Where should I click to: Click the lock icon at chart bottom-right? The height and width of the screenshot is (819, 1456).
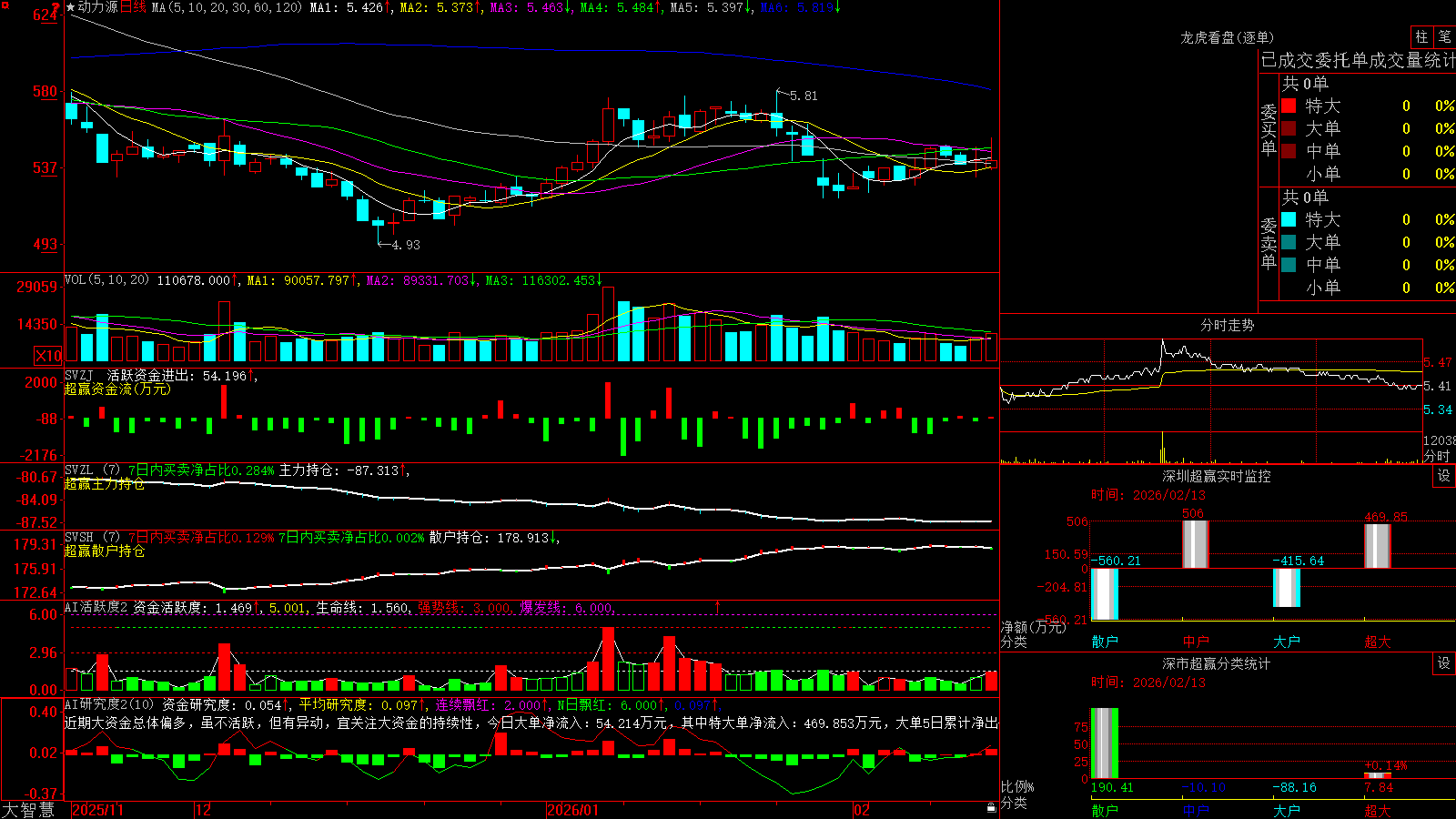992,808
